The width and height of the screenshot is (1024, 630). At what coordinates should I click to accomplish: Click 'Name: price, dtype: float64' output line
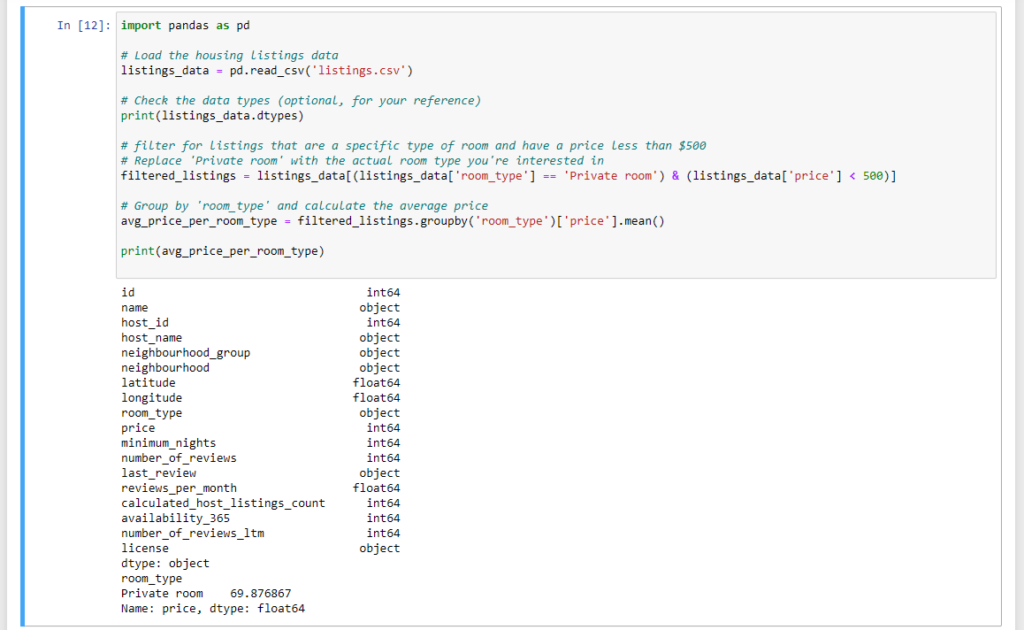point(212,608)
